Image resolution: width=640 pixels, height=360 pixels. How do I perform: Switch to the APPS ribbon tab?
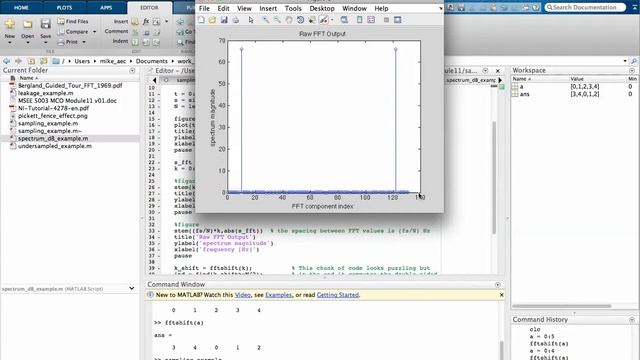point(106,7)
